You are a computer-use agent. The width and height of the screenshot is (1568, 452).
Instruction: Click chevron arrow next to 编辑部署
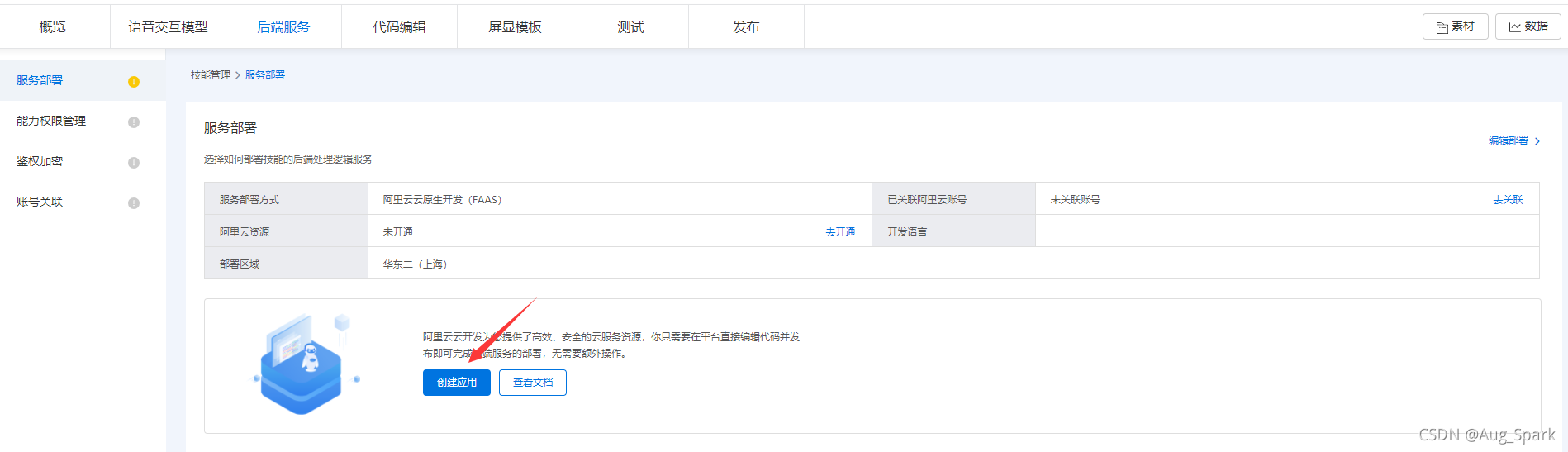[x=1537, y=141]
